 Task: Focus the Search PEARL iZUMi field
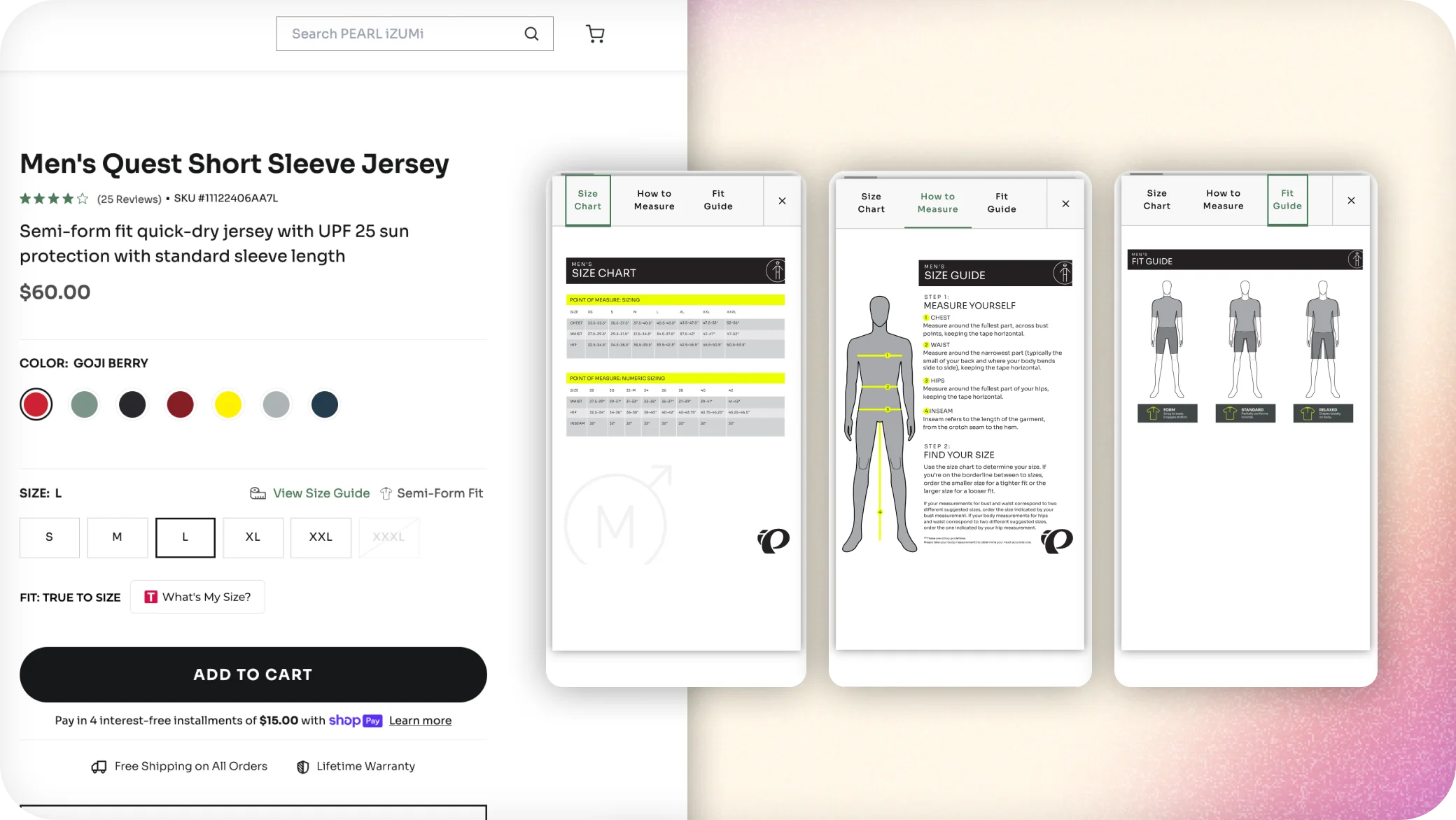pos(414,34)
